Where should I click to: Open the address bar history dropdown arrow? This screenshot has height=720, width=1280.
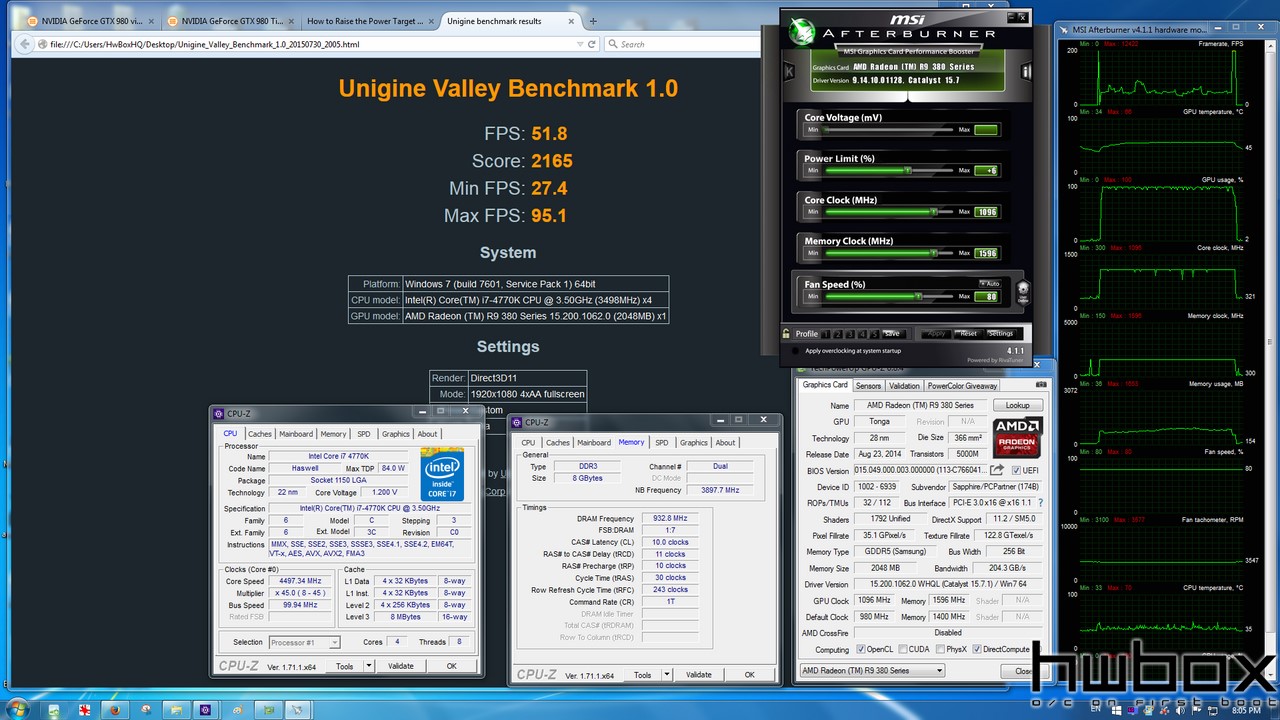pyautogui.click(x=580, y=44)
